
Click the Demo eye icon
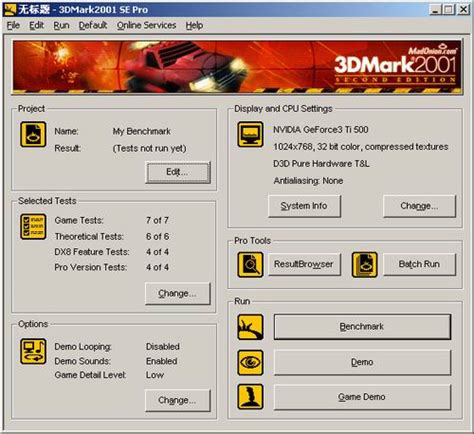tap(250, 362)
